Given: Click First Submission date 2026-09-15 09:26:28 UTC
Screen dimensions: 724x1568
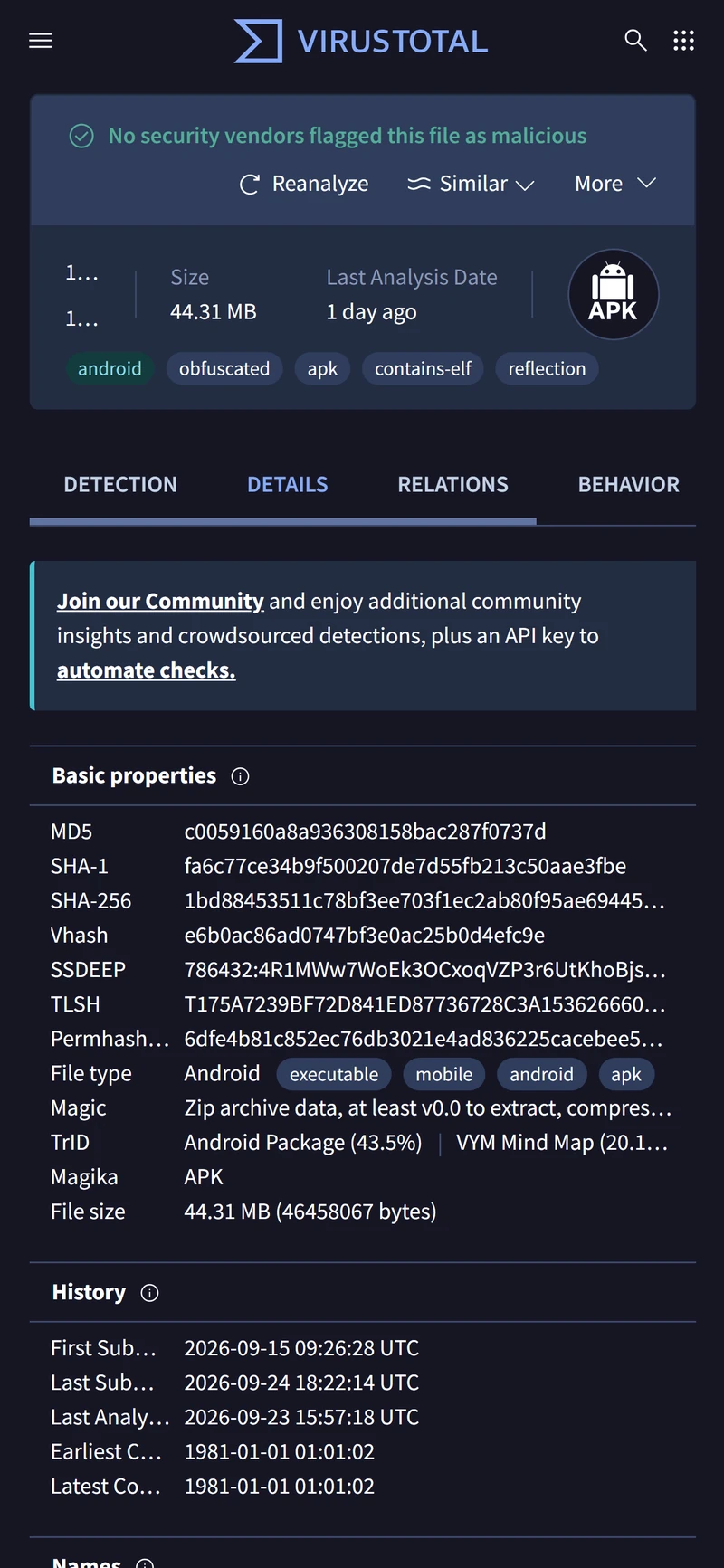Looking at the screenshot, I should click(x=301, y=1348).
